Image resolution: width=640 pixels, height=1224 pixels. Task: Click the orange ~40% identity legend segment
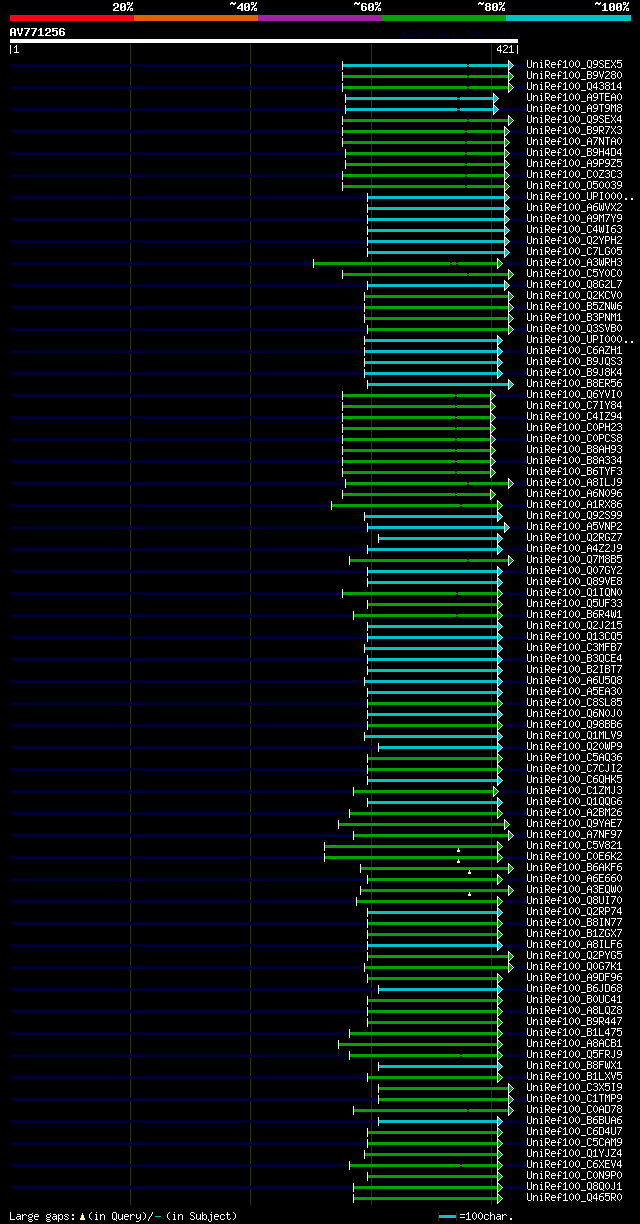click(195, 18)
